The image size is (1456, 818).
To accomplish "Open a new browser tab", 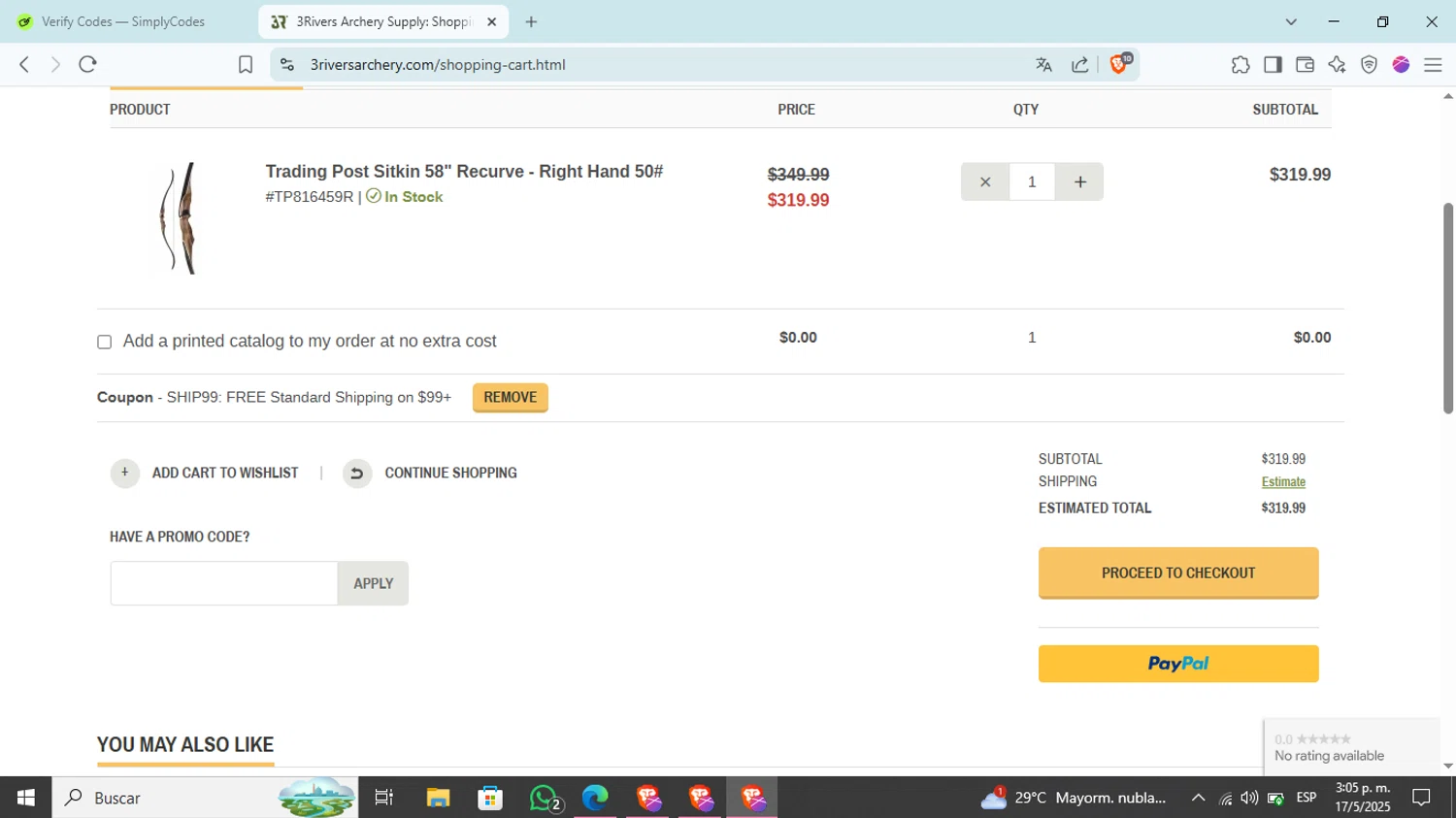I will pos(531,21).
